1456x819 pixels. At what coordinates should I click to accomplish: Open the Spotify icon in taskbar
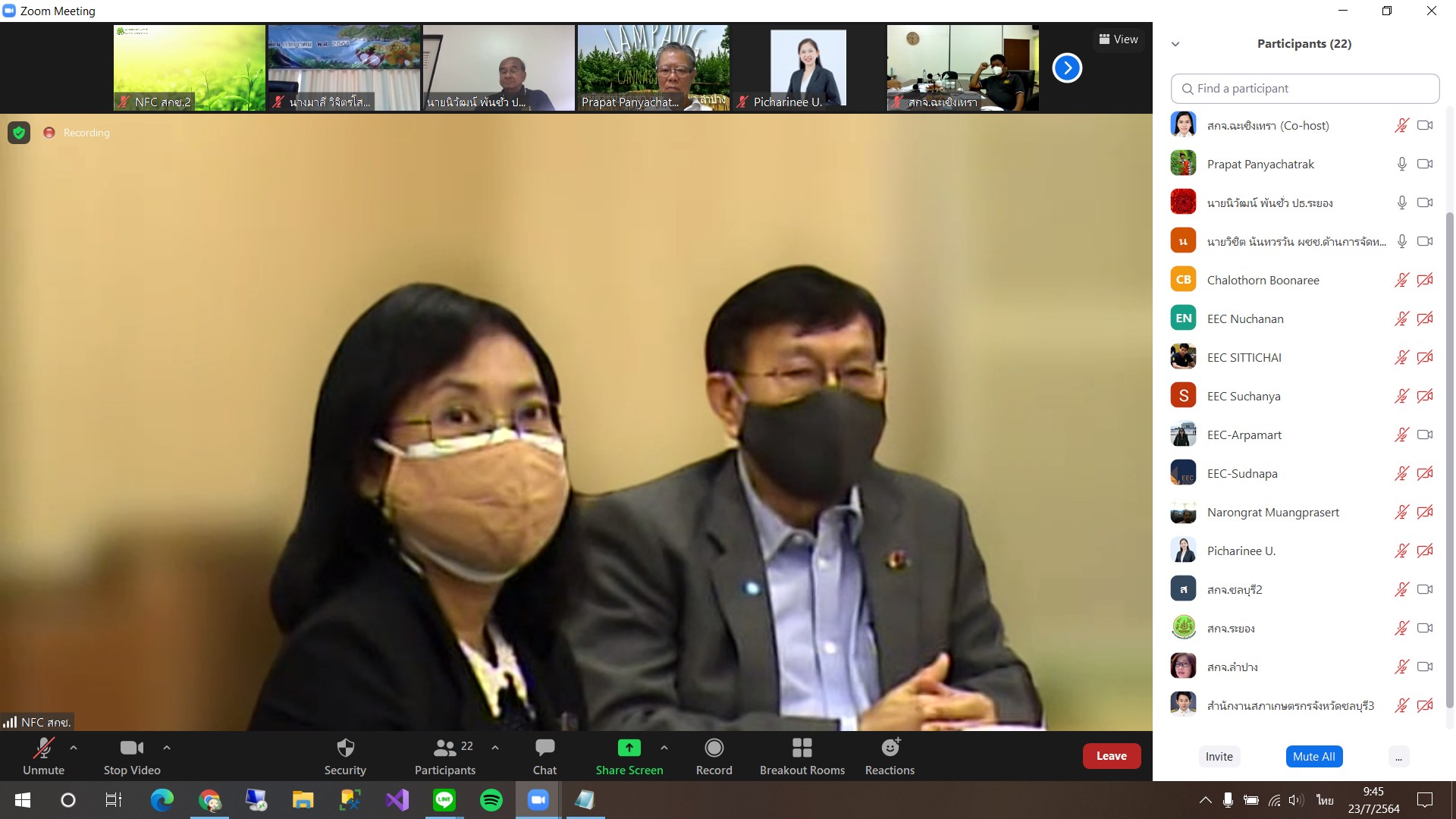tap(491, 800)
